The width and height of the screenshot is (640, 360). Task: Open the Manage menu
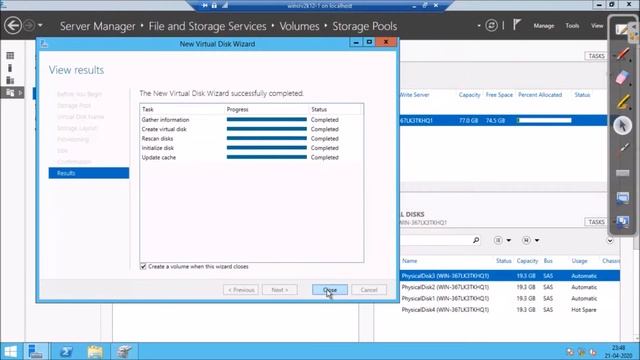[x=544, y=26]
